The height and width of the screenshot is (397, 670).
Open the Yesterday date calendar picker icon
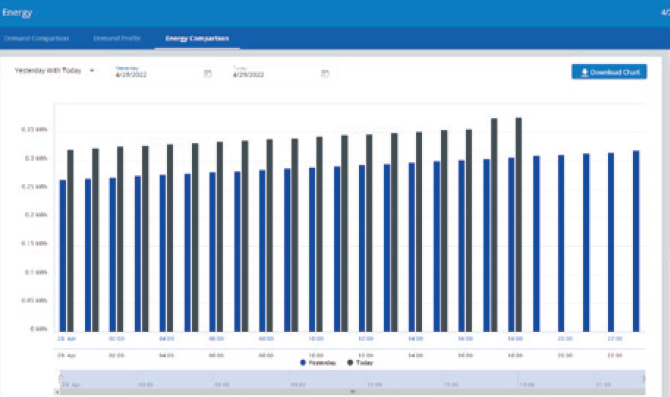[208, 74]
